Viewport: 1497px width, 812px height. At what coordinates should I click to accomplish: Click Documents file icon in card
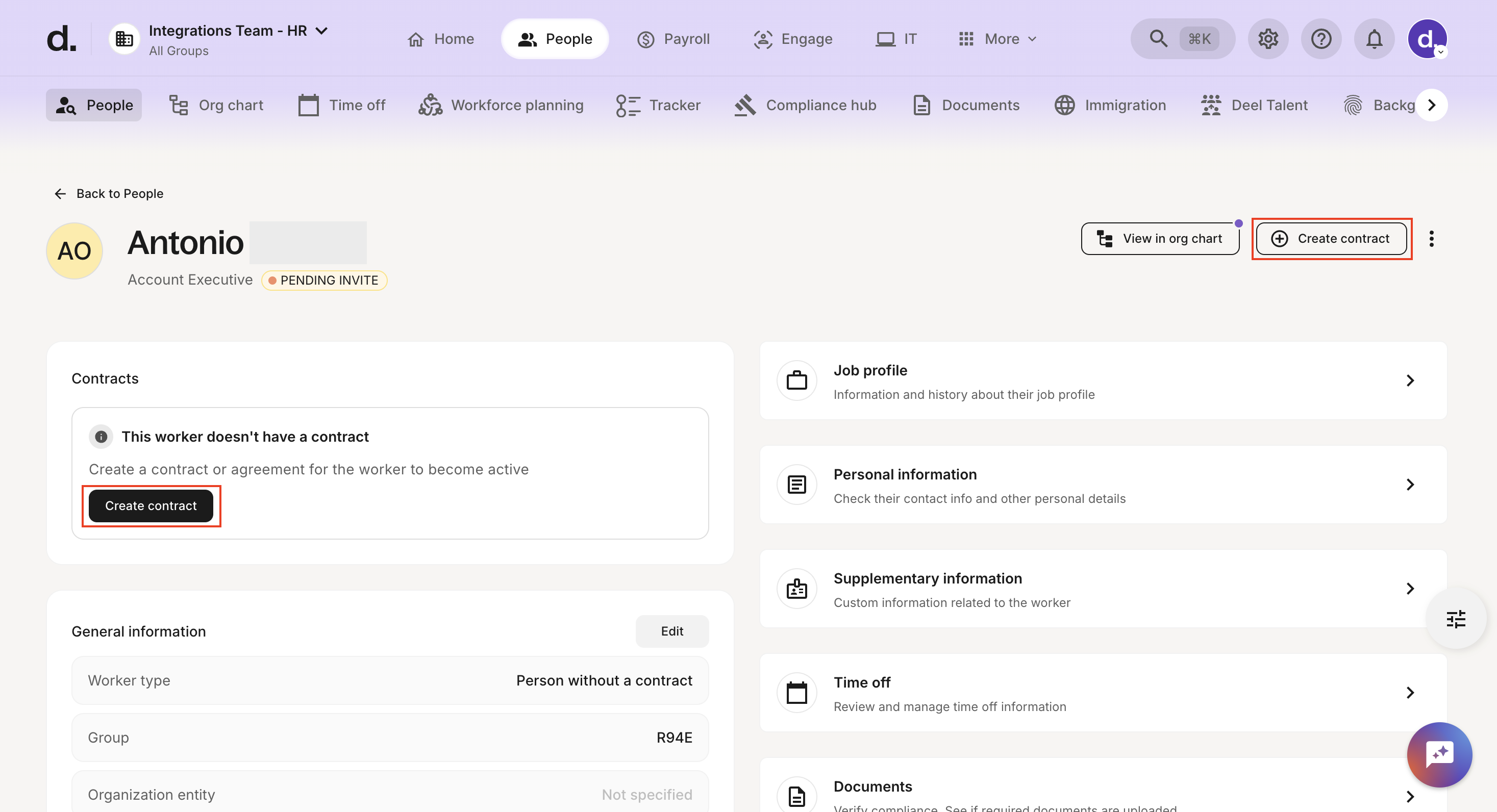[797, 796]
